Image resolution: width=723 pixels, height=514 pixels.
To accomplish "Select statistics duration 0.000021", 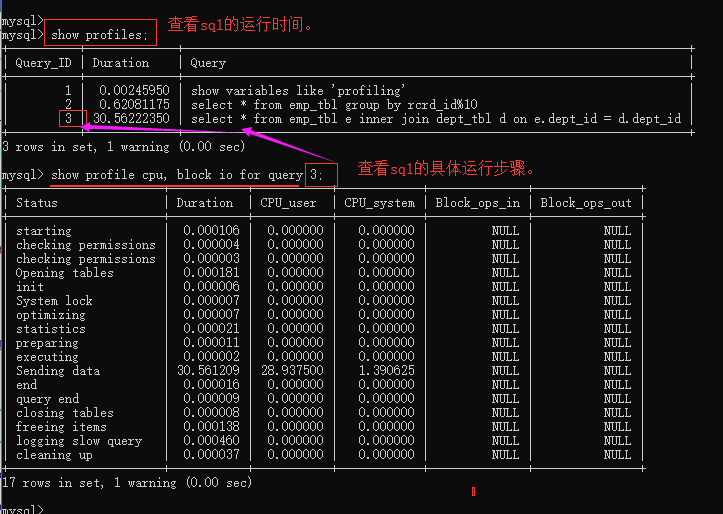I will coord(211,329).
